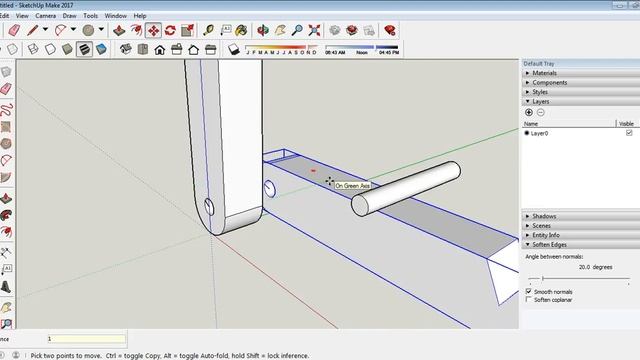Image resolution: width=640 pixels, height=360 pixels.
Task: Select the Paint Bucket tool
Action: click(x=242, y=30)
